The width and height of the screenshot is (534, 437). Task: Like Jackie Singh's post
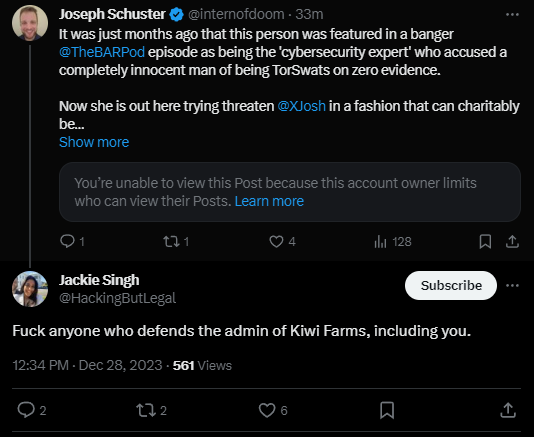pyautogui.click(x=267, y=410)
